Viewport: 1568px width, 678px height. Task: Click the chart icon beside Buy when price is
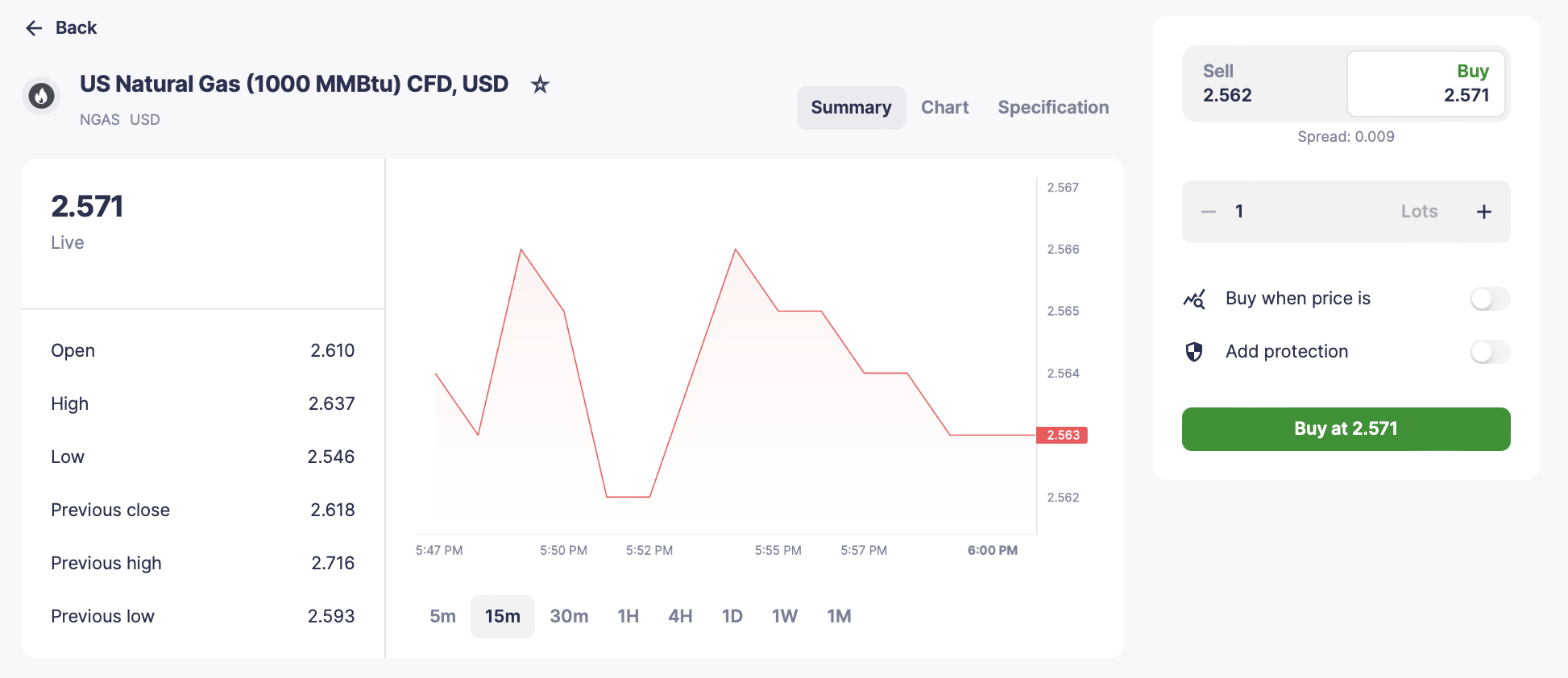pos(1194,299)
